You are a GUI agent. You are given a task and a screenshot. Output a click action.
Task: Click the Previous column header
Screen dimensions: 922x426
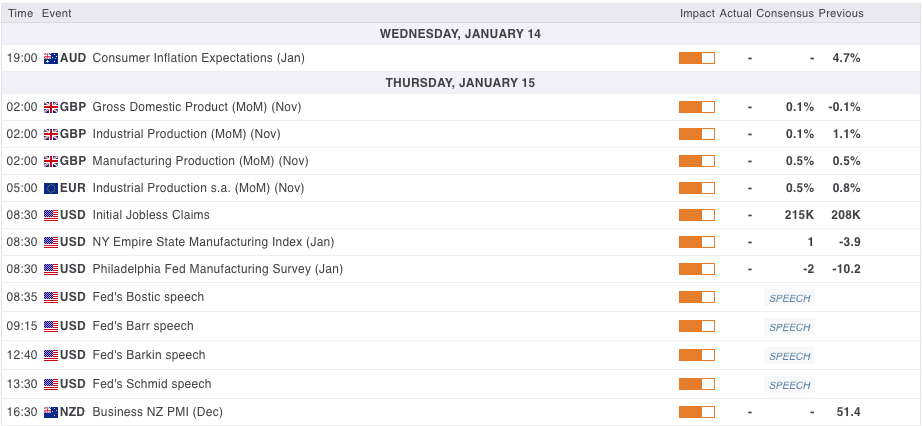(x=841, y=13)
